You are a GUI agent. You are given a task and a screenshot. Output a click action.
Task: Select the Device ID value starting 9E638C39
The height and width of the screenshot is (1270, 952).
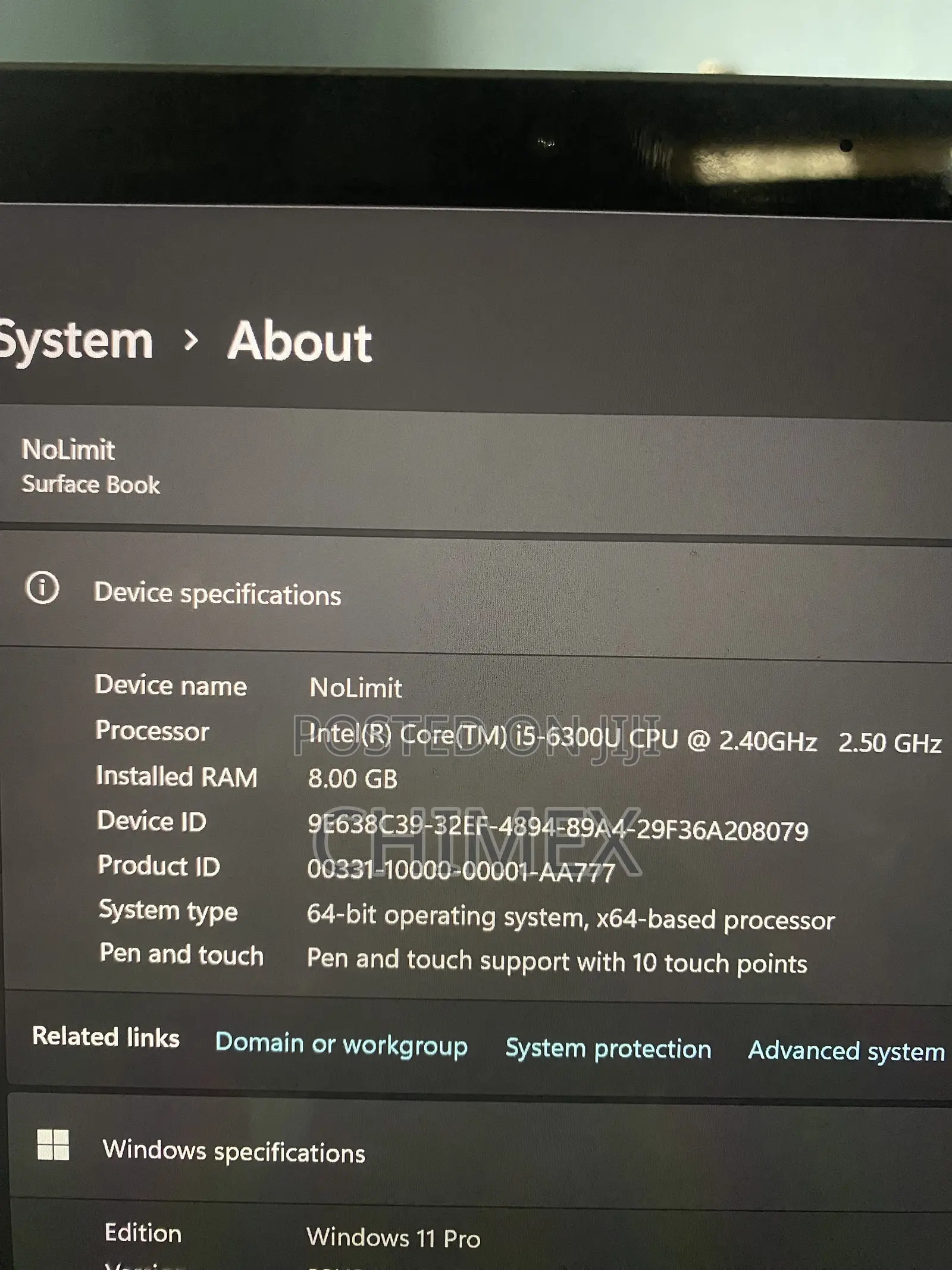558,827
